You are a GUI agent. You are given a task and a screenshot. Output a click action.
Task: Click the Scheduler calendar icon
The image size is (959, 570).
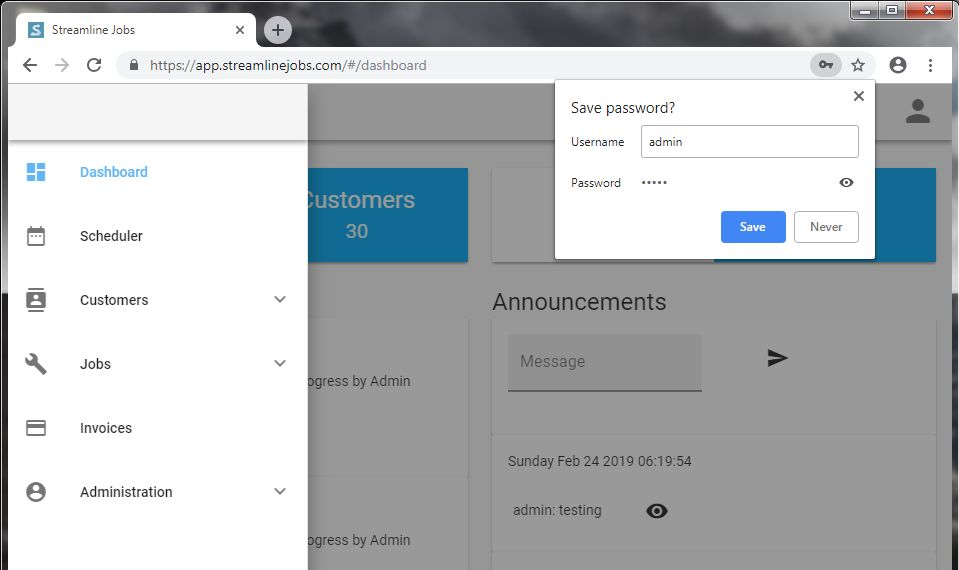point(36,236)
